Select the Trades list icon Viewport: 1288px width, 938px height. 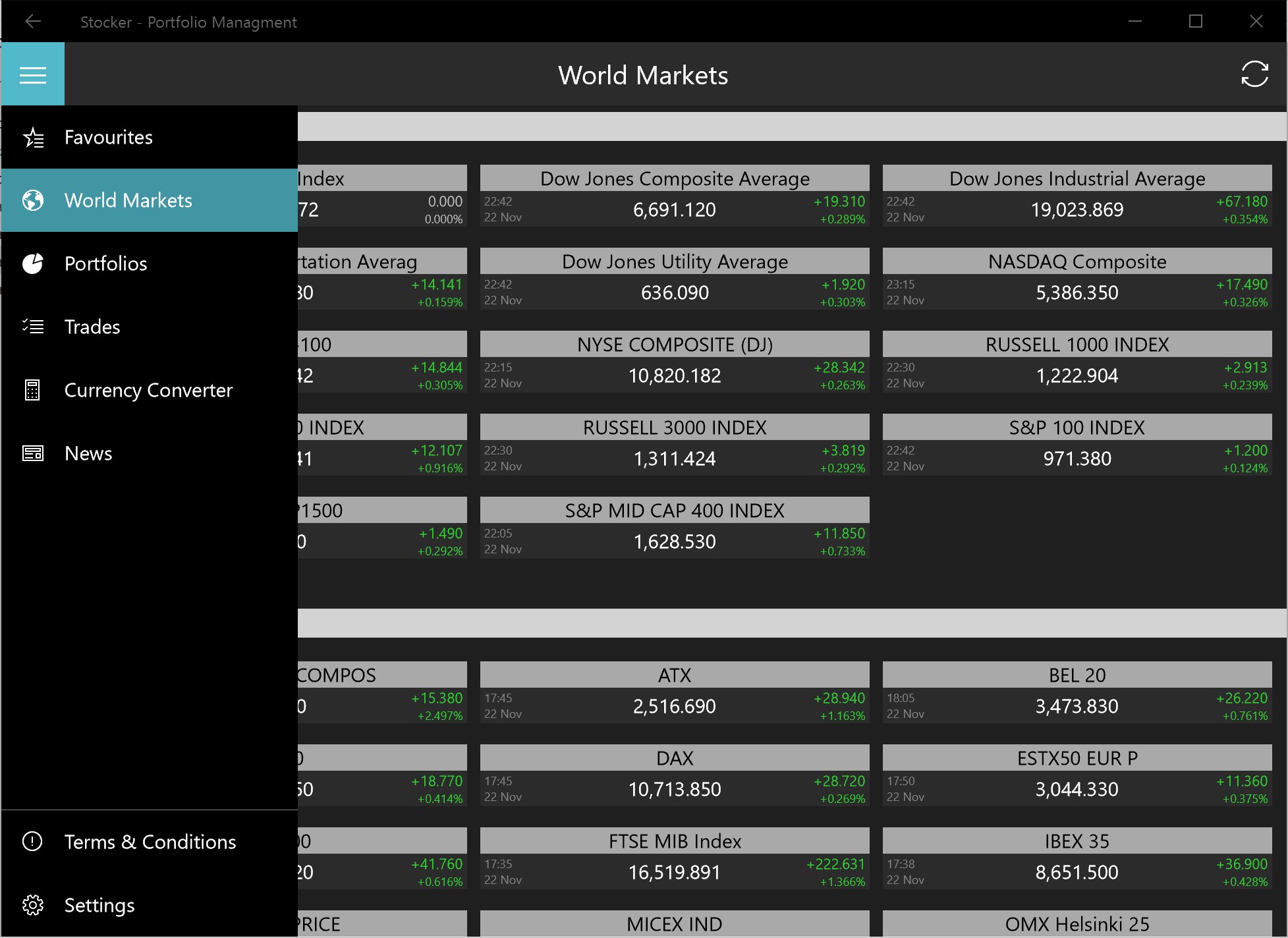(33, 327)
